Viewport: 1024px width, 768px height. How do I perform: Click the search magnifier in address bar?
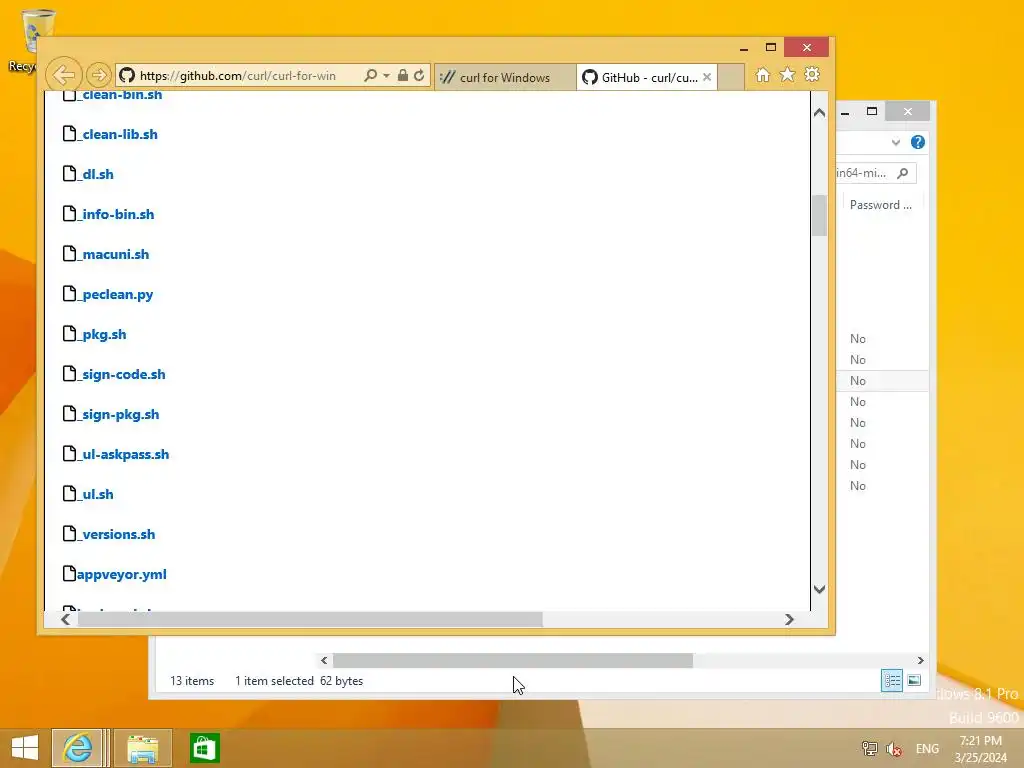(x=370, y=75)
